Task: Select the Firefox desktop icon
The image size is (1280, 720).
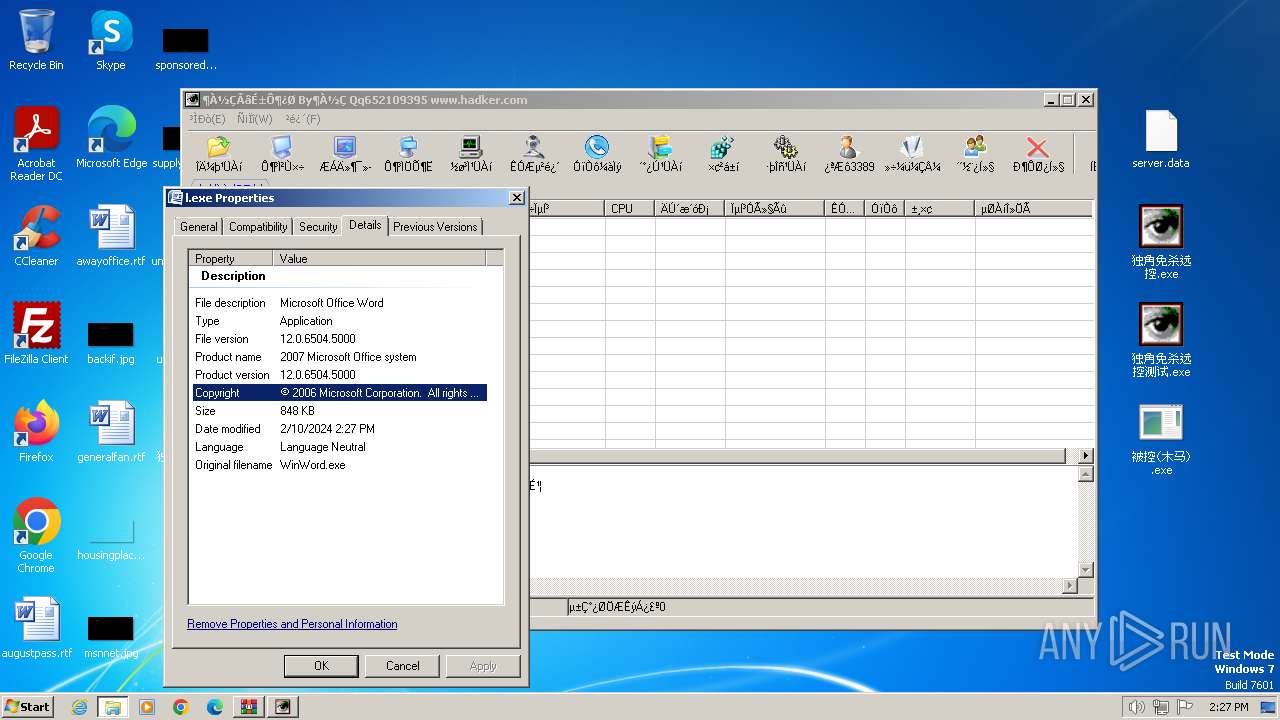Action: [36, 431]
